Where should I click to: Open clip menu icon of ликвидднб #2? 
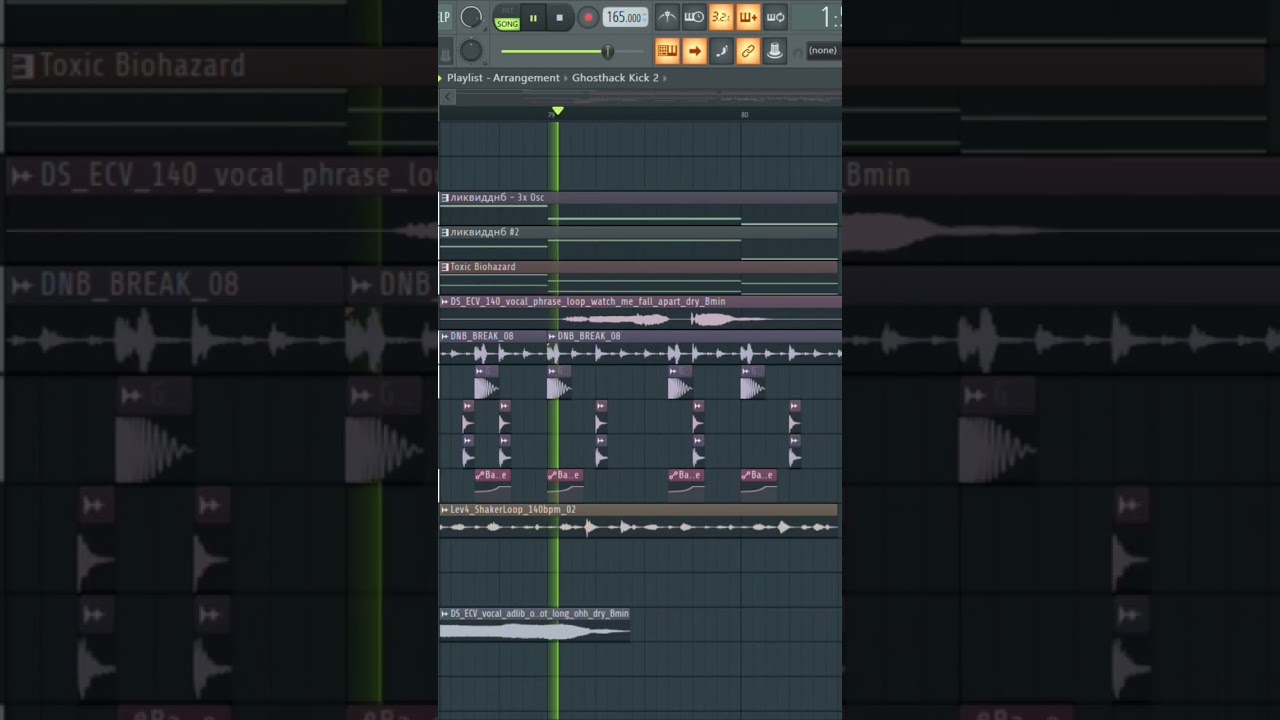pyautogui.click(x=445, y=232)
